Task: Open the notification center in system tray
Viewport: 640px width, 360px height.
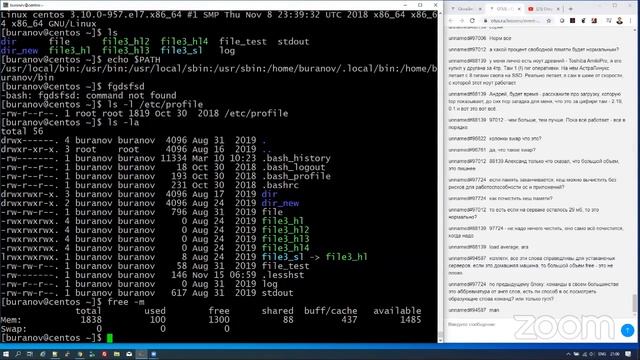Action: point(628,354)
